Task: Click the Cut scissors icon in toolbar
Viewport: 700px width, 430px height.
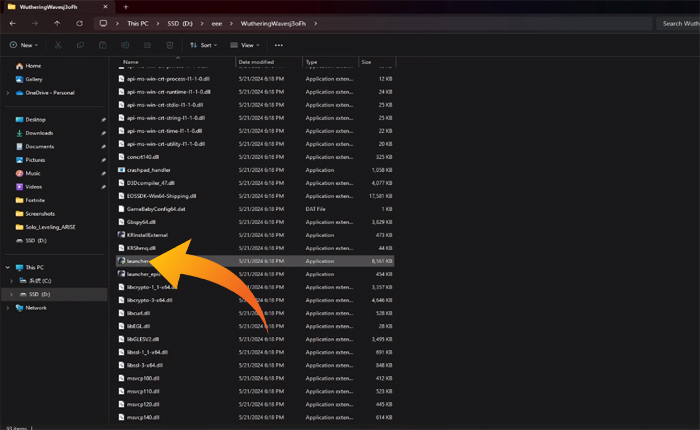Action: [x=58, y=45]
